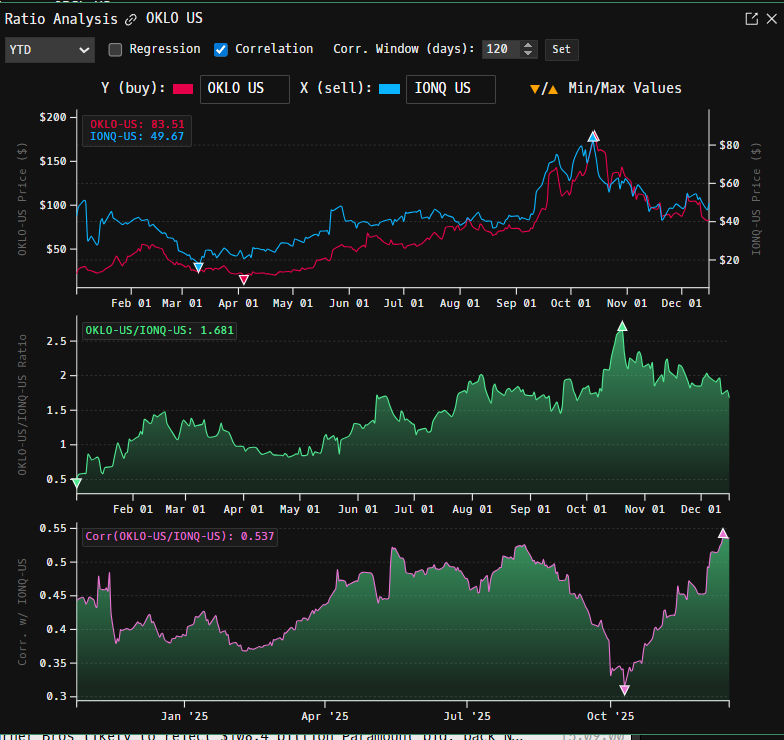Click the correlation minimum pink marker
The height and width of the screenshot is (740, 784).
coord(624,690)
